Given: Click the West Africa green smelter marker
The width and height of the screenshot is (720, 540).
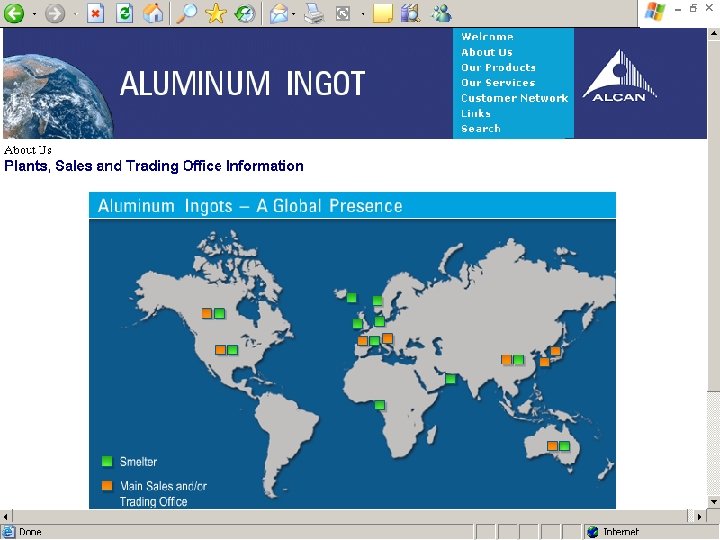Looking at the screenshot, I should (380, 405).
